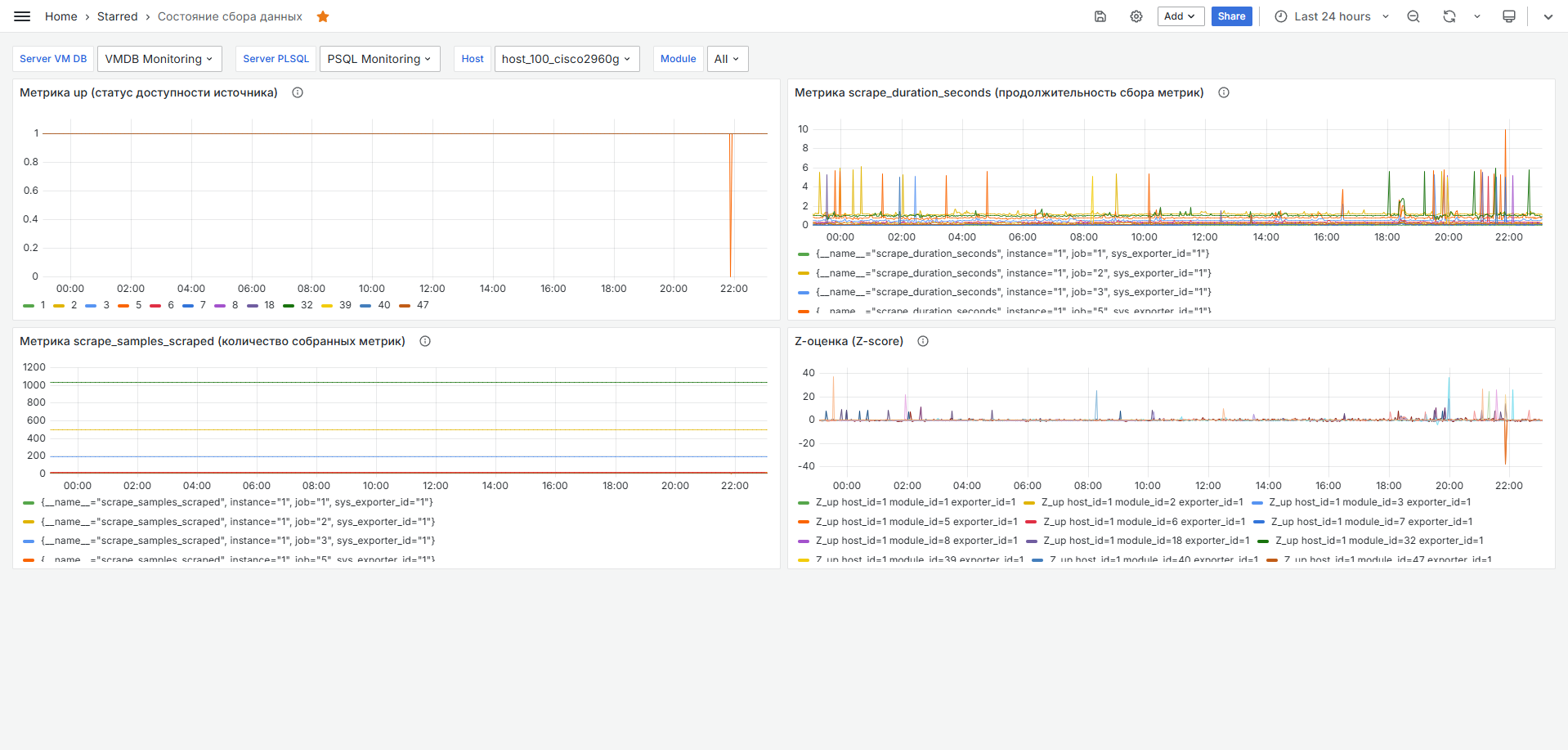Go to the Starred breadcrumb
The width and height of the screenshot is (1568, 750).
118,16
